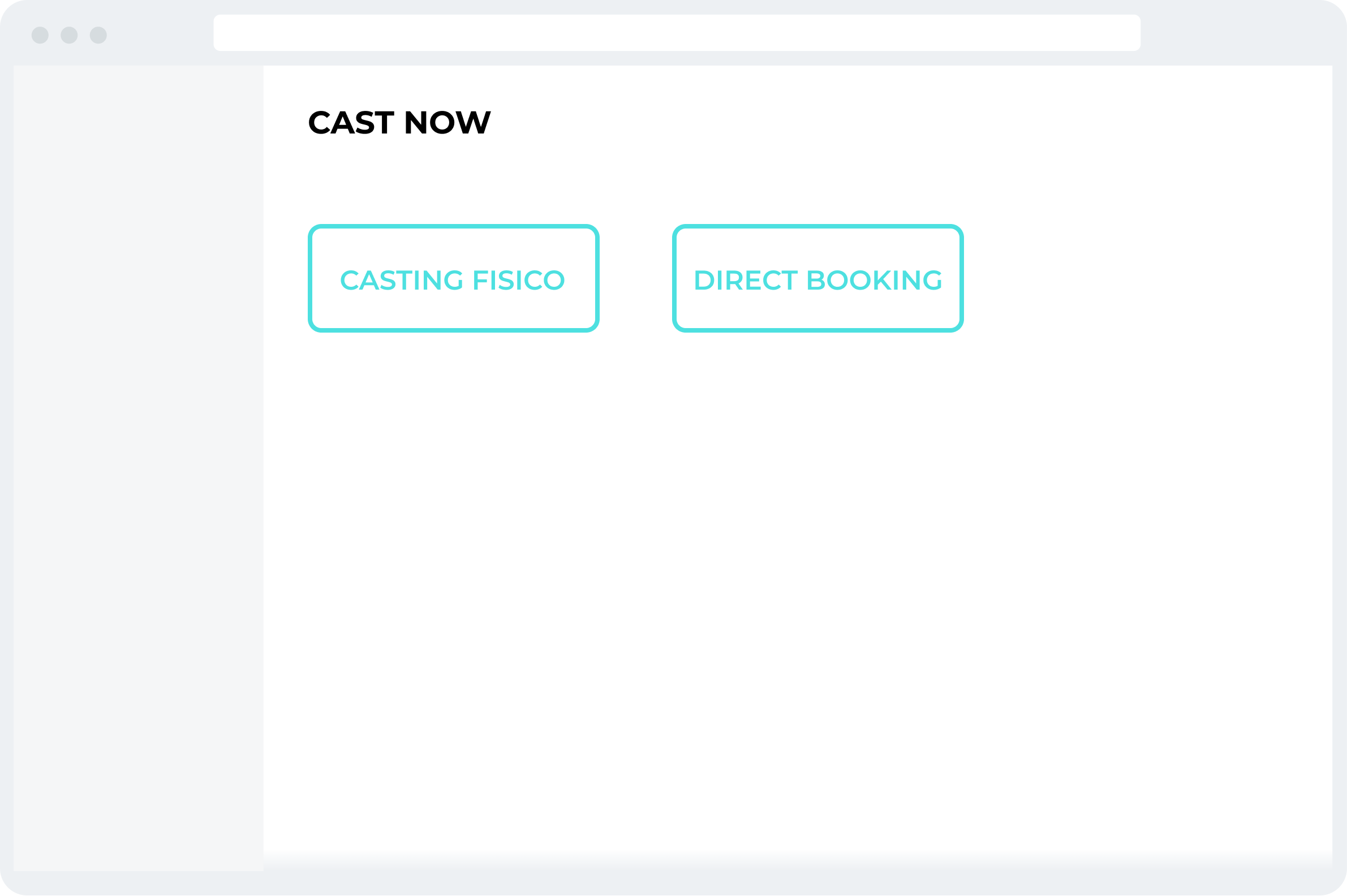This screenshot has width=1347, height=896.
Task: Click the gap between CASTING FISICO and DIRECT BOOKING
Action: click(x=635, y=278)
